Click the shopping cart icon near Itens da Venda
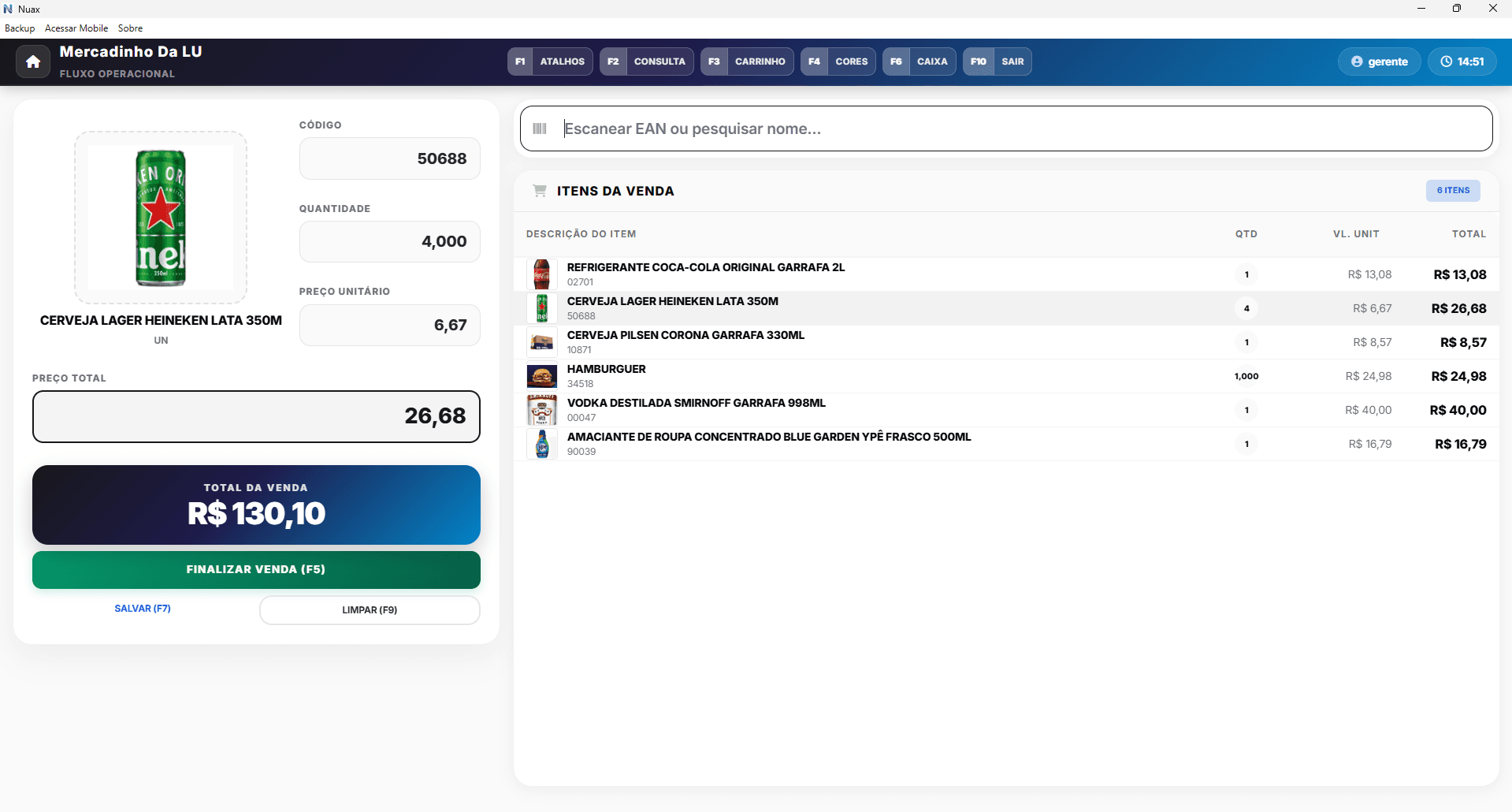Screen dimensions: 1512x812 tap(540, 191)
